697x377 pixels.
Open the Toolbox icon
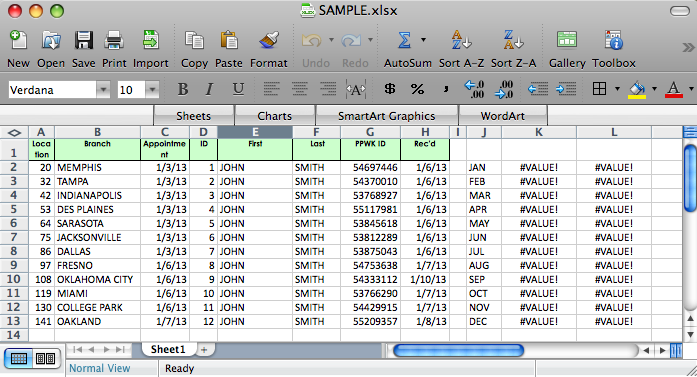pyautogui.click(x=614, y=40)
